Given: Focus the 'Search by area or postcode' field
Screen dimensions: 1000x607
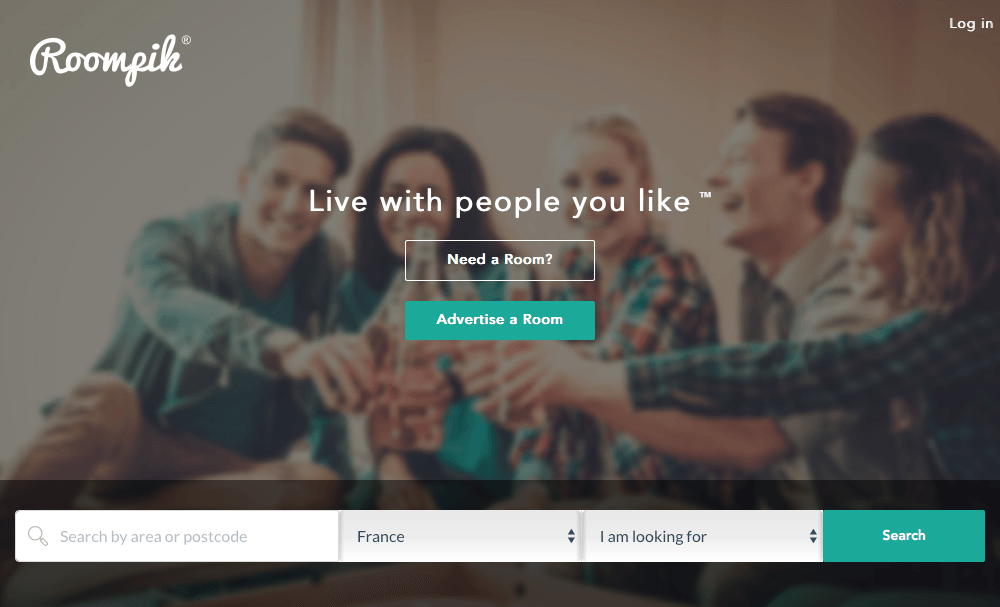Looking at the screenshot, I should [x=177, y=536].
